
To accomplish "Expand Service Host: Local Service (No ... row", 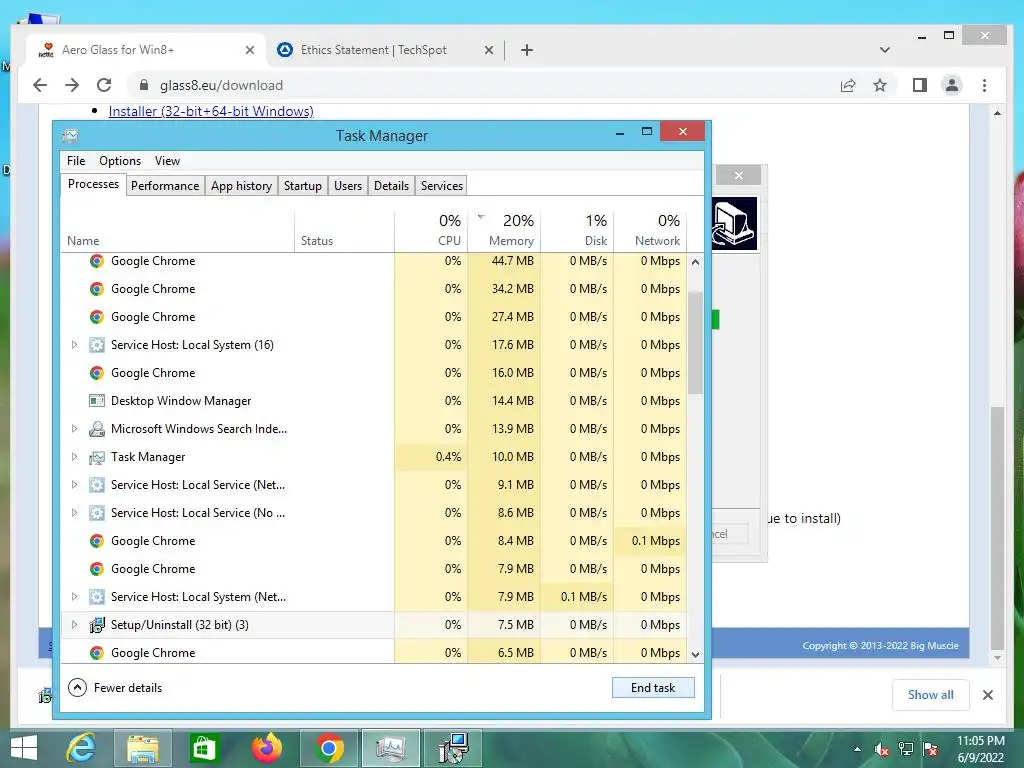I will [x=74, y=513].
